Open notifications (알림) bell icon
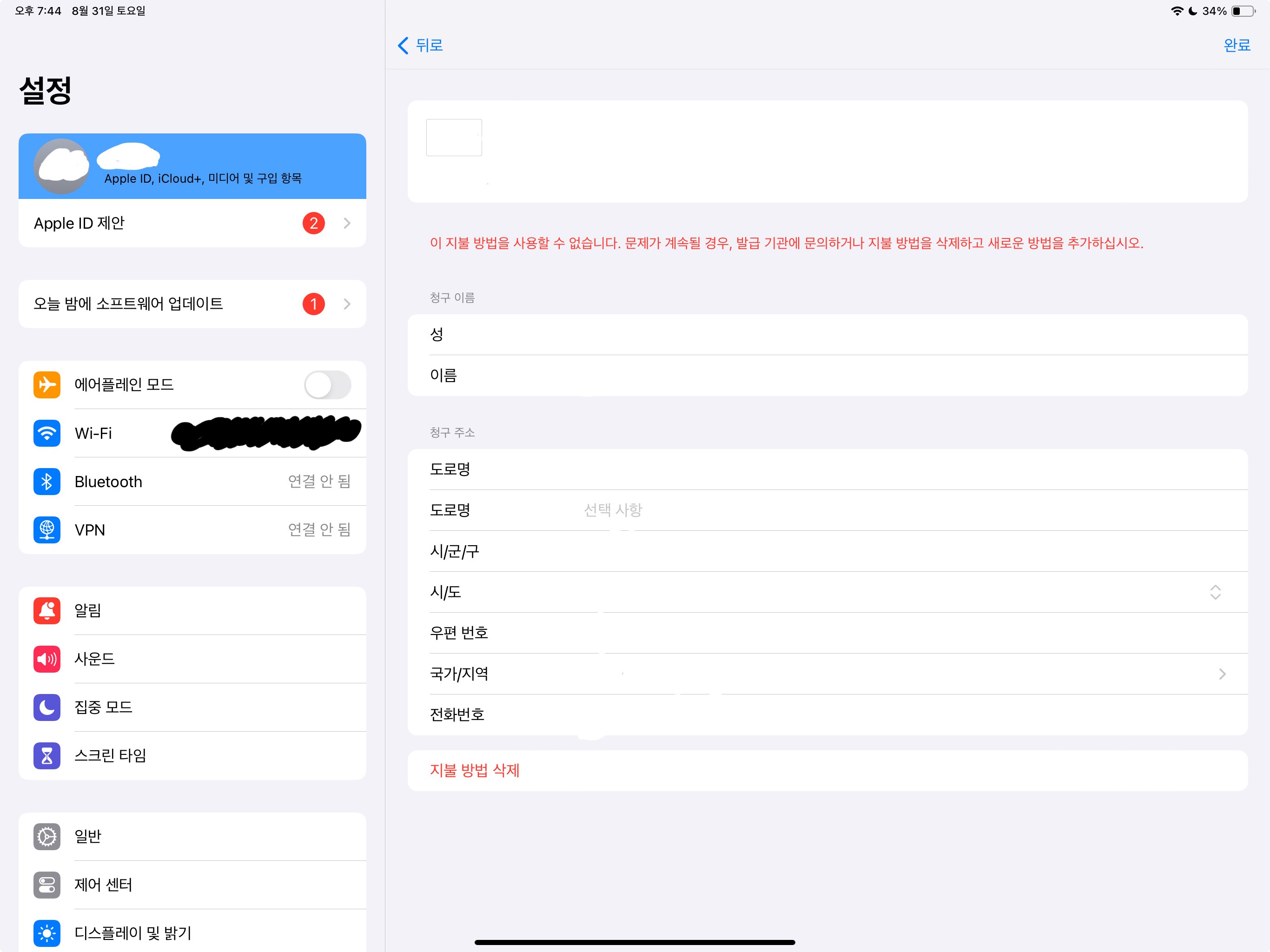This screenshot has height=952, width=1270. (x=46, y=610)
